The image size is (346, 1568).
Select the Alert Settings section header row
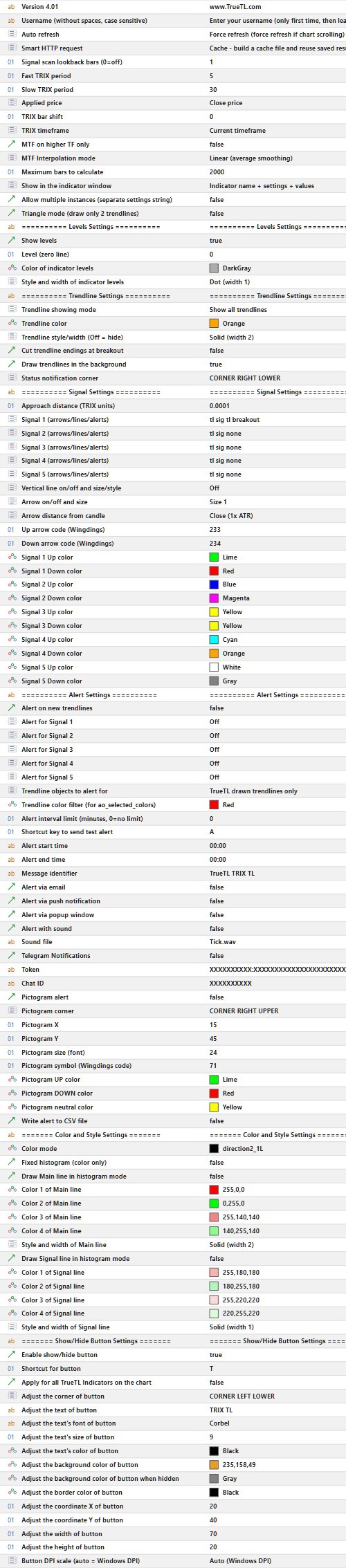point(173,694)
